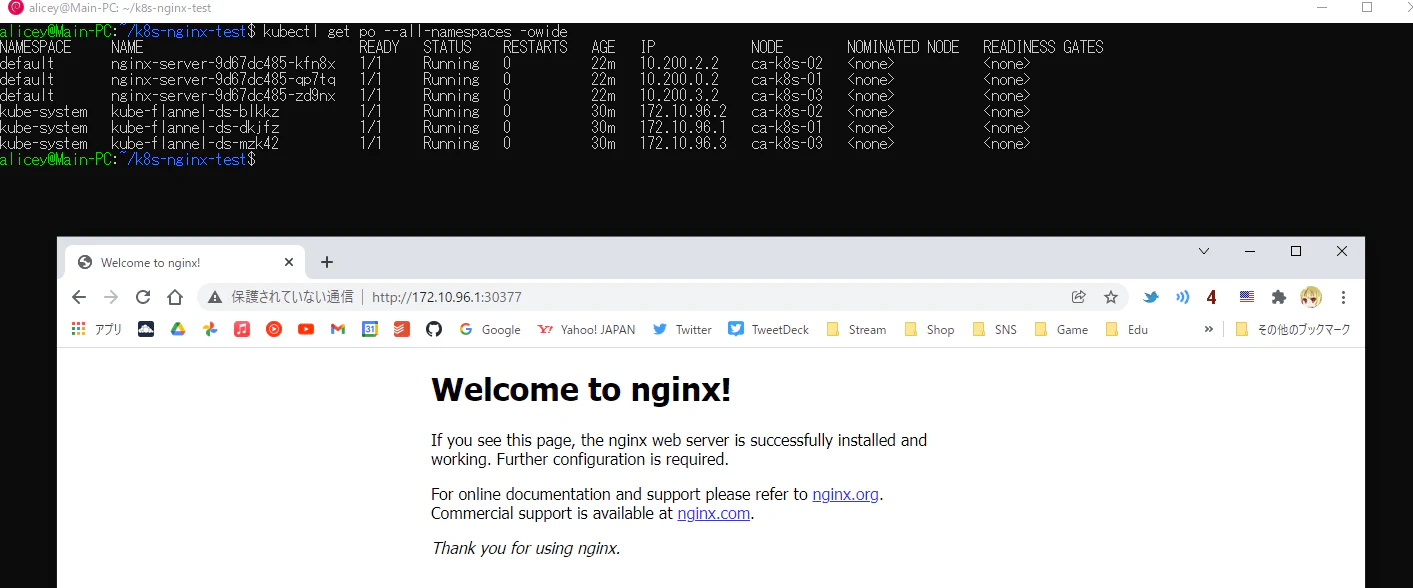Viewport: 1413px width, 588px height.
Task: Click the forward navigation arrow
Action: coord(111,297)
